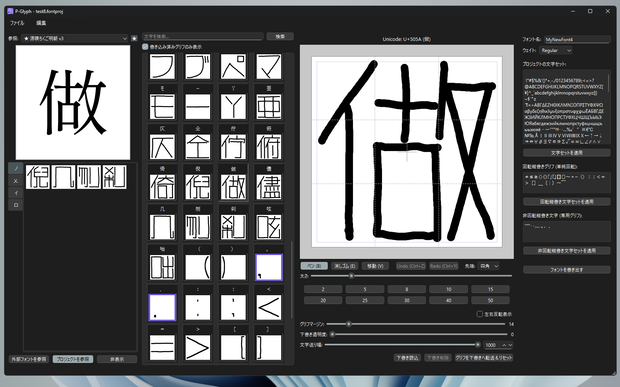Set brush thickness with the 50 button
This screenshot has width=620, height=387.
pos(490,300)
